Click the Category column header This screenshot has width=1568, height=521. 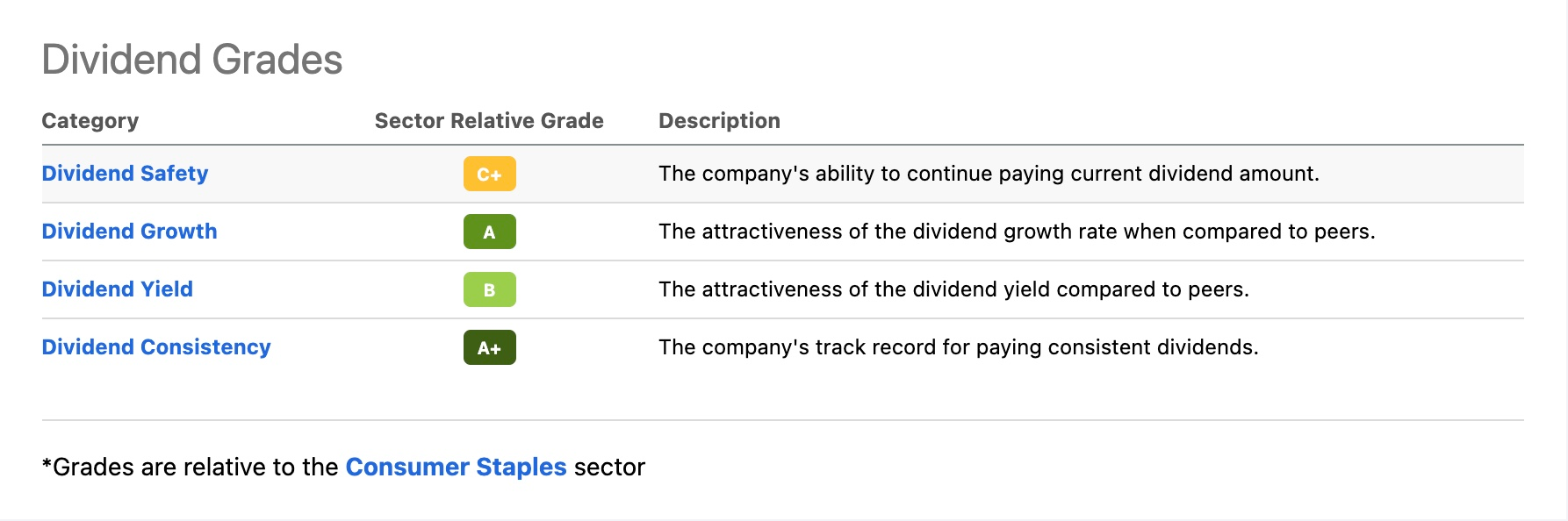click(x=90, y=121)
